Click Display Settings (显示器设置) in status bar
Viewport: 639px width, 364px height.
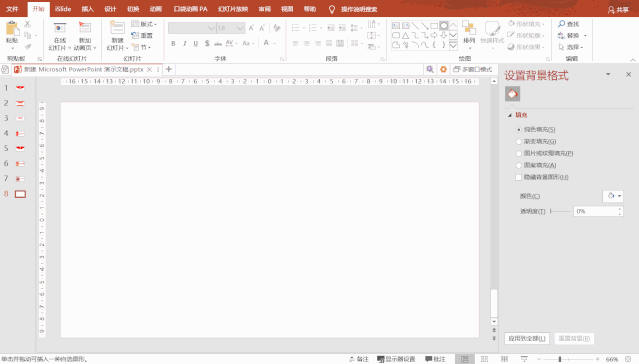396,359
